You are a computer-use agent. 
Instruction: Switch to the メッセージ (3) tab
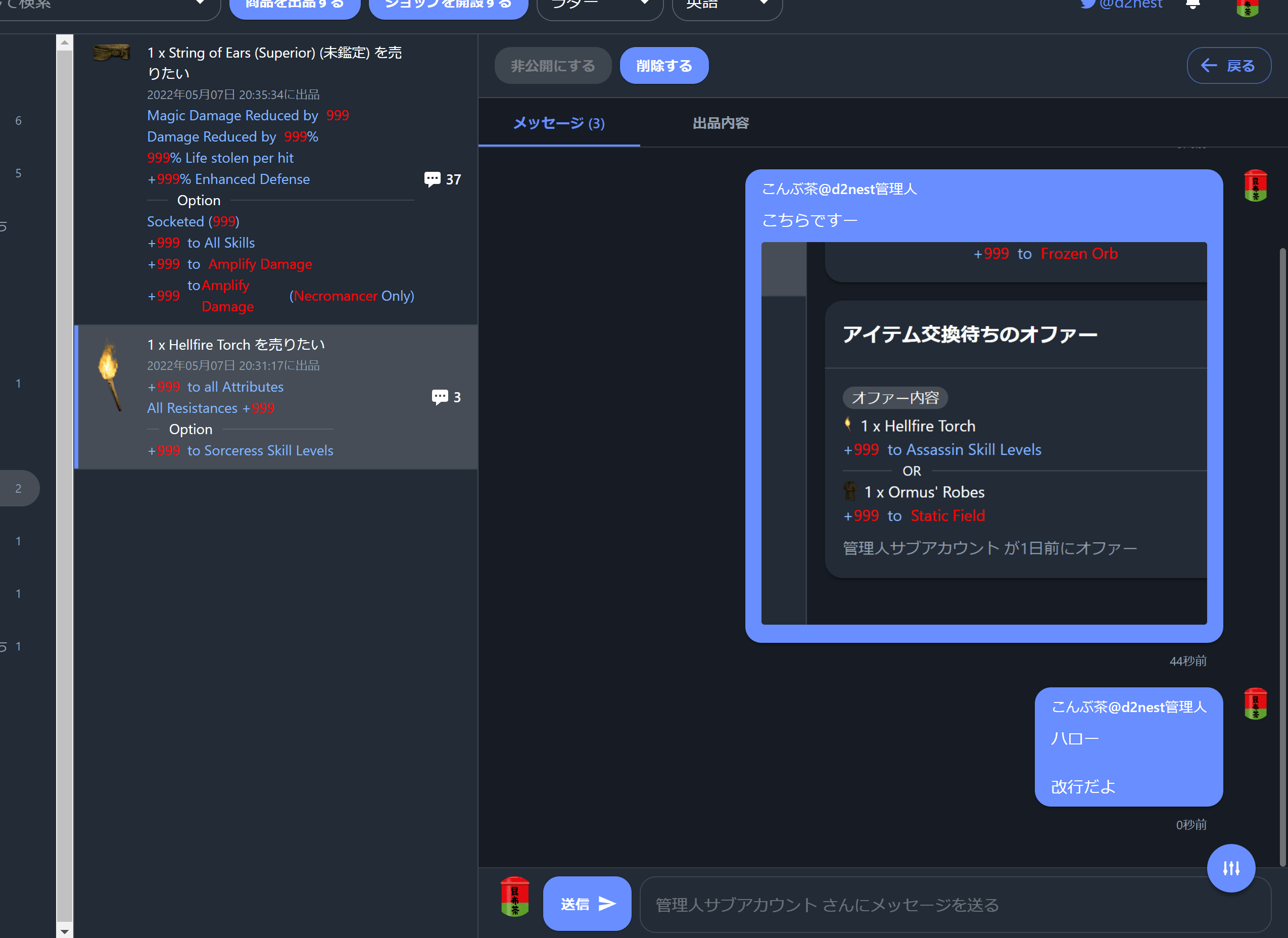click(x=558, y=123)
